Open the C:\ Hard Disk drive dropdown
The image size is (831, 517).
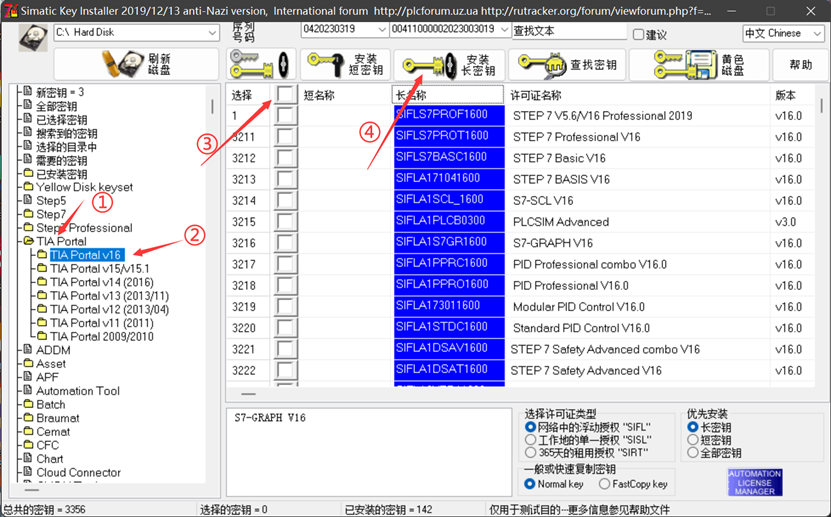(212, 33)
